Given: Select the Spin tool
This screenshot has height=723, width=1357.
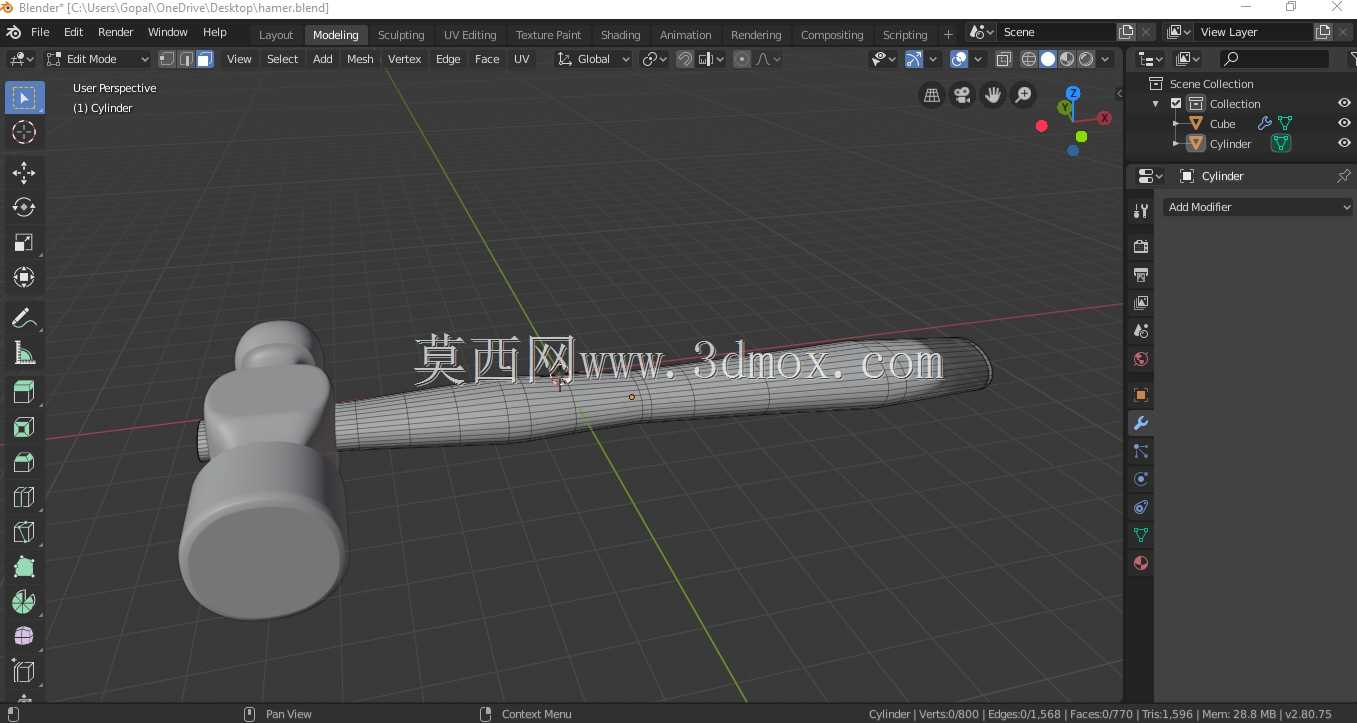Looking at the screenshot, I should tap(24, 603).
